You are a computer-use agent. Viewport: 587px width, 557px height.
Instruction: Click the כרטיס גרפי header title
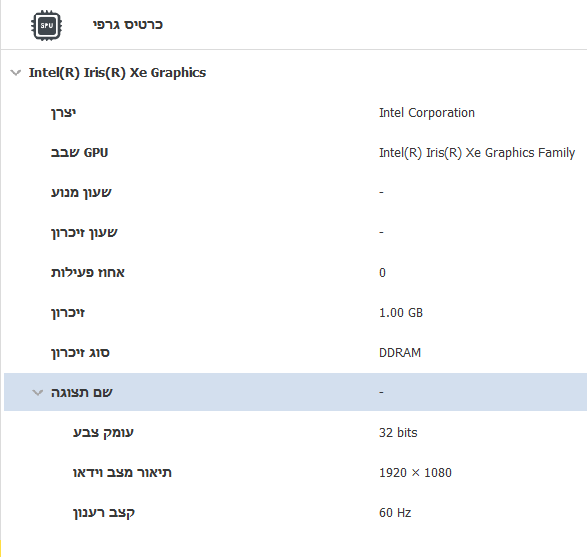[128, 25]
